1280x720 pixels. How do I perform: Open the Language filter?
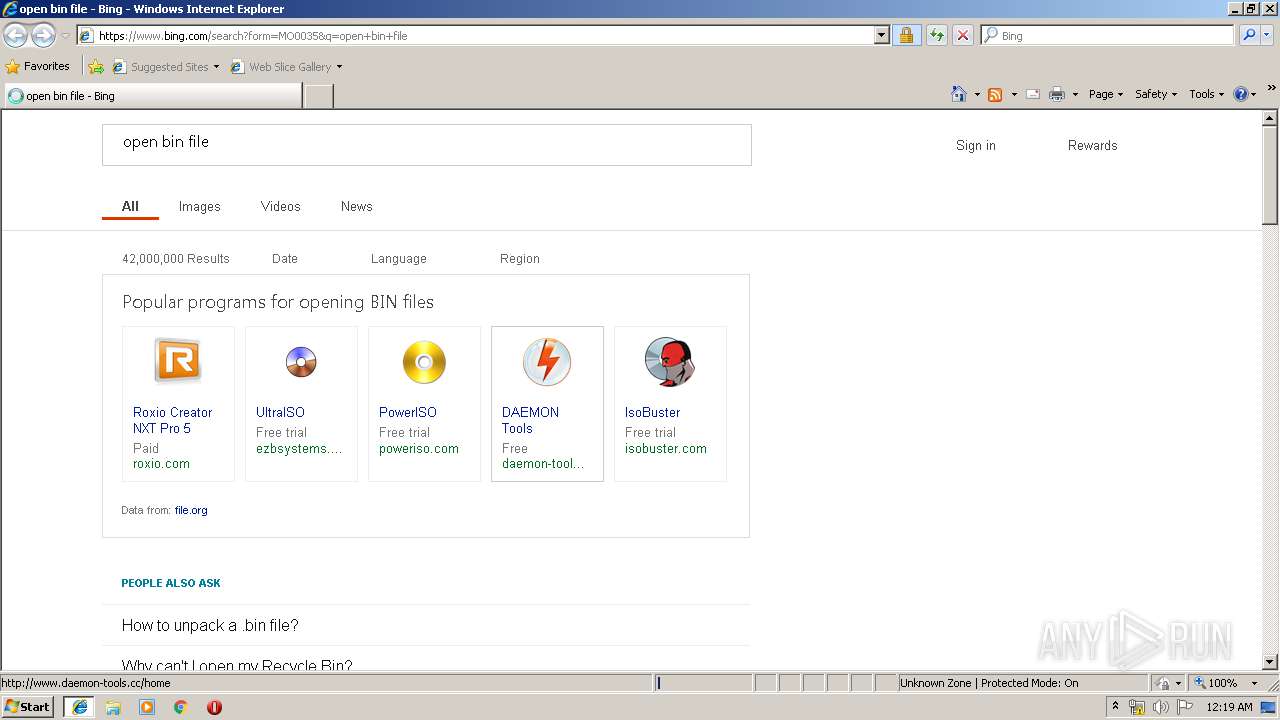pyautogui.click(x=398, y=258)
